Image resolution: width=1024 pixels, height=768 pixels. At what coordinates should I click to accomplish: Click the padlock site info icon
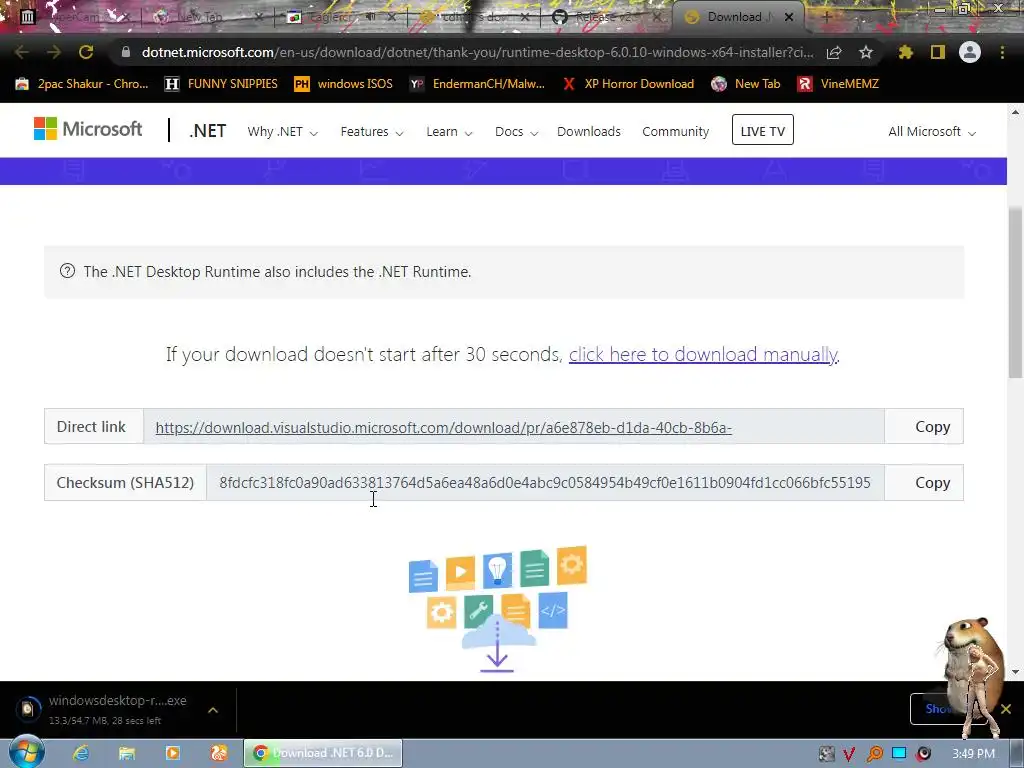(x=126, y=52)
